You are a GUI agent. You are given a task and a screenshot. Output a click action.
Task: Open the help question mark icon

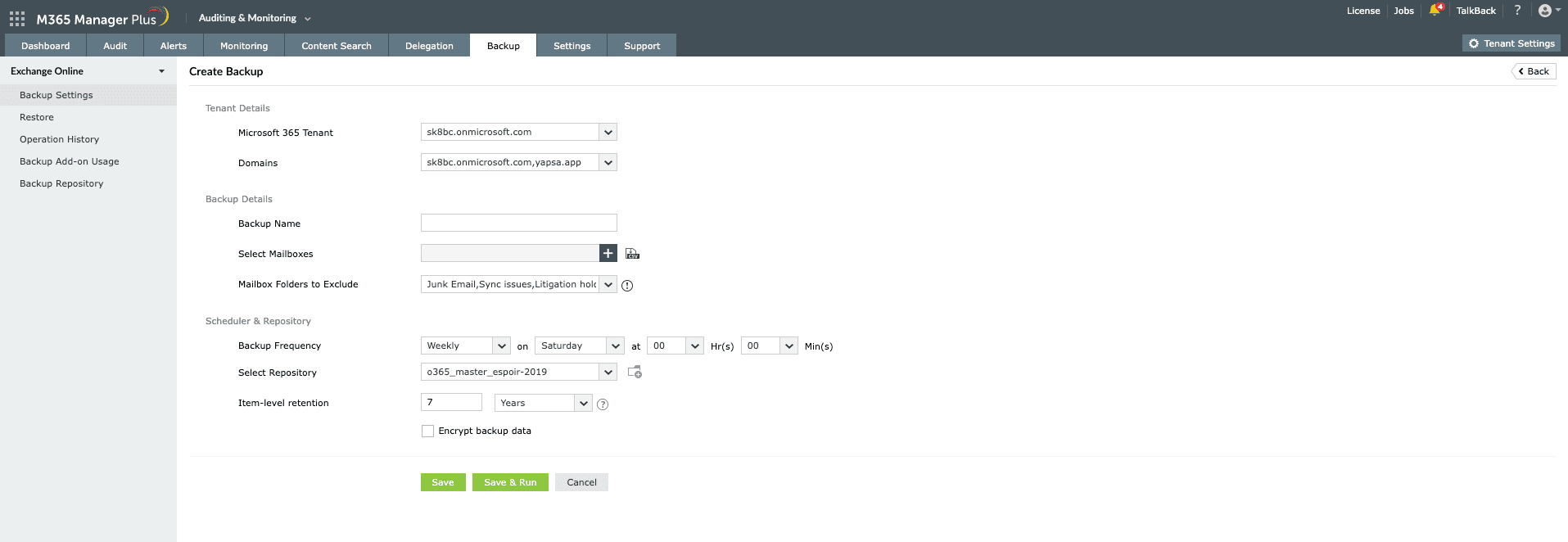coord(1517,10)
